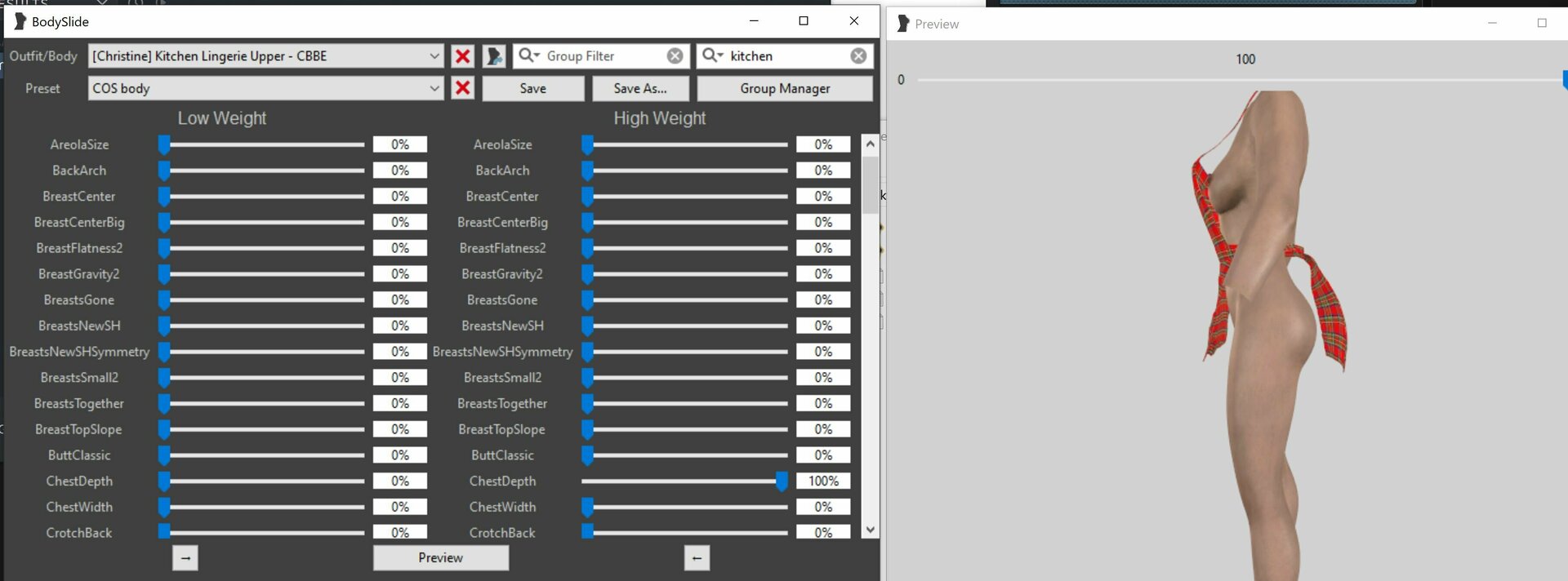Open the Group Manager
Viewport: 1568px width, 581px height.
click(785, 88)
